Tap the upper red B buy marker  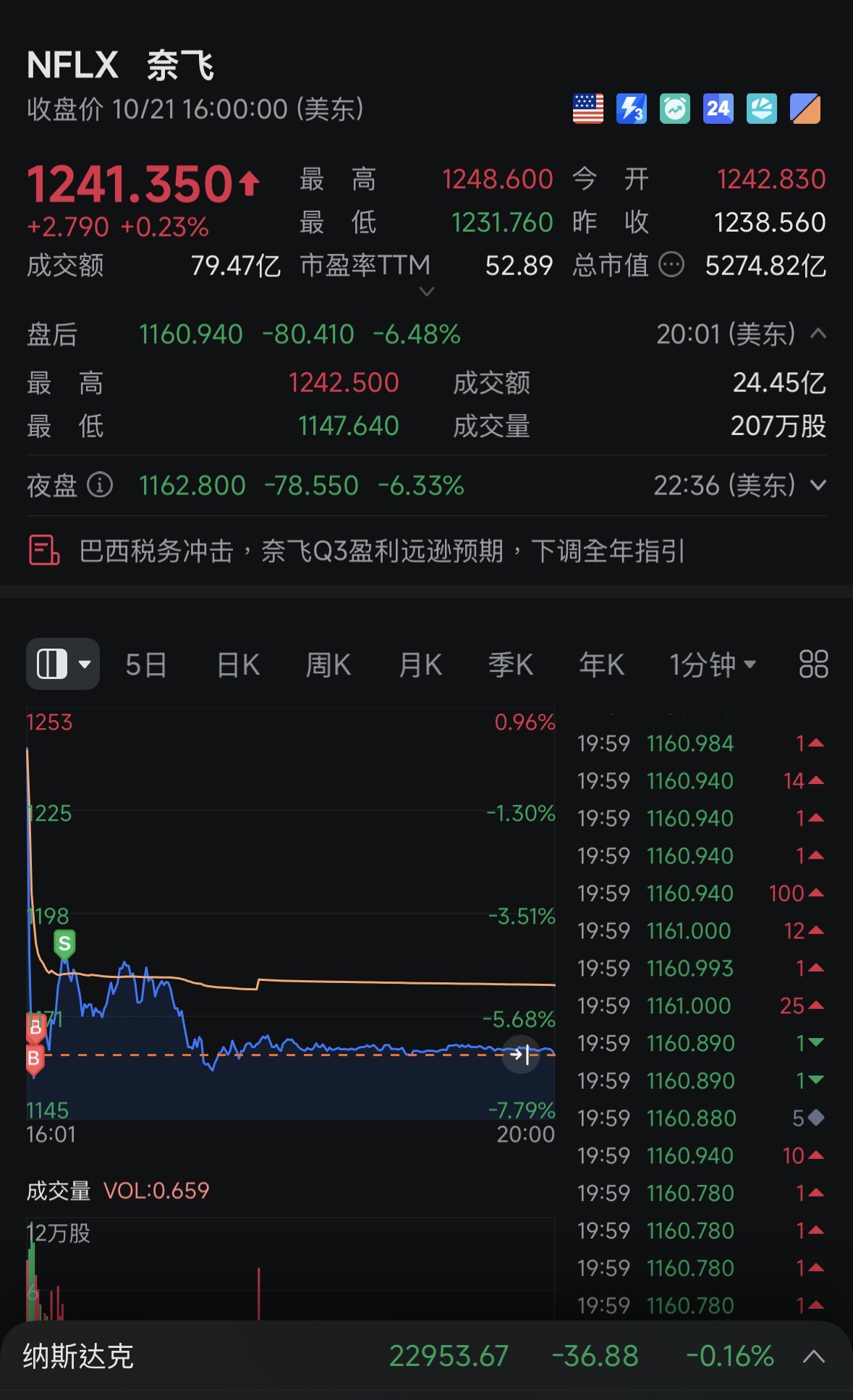(x=35, y=1027)
